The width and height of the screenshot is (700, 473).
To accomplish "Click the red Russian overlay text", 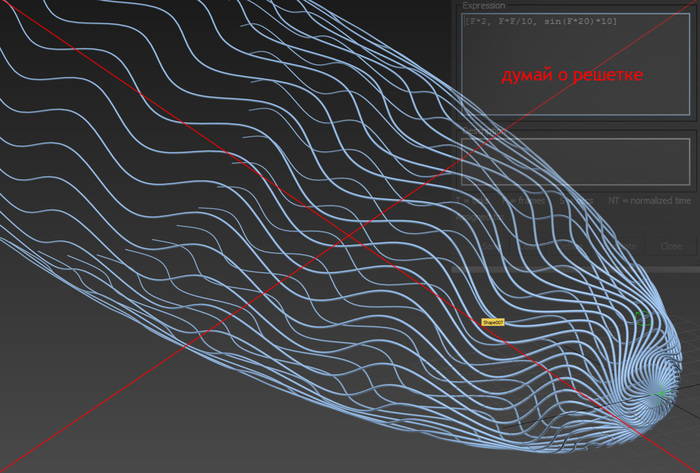I will (x=572, y=75).
